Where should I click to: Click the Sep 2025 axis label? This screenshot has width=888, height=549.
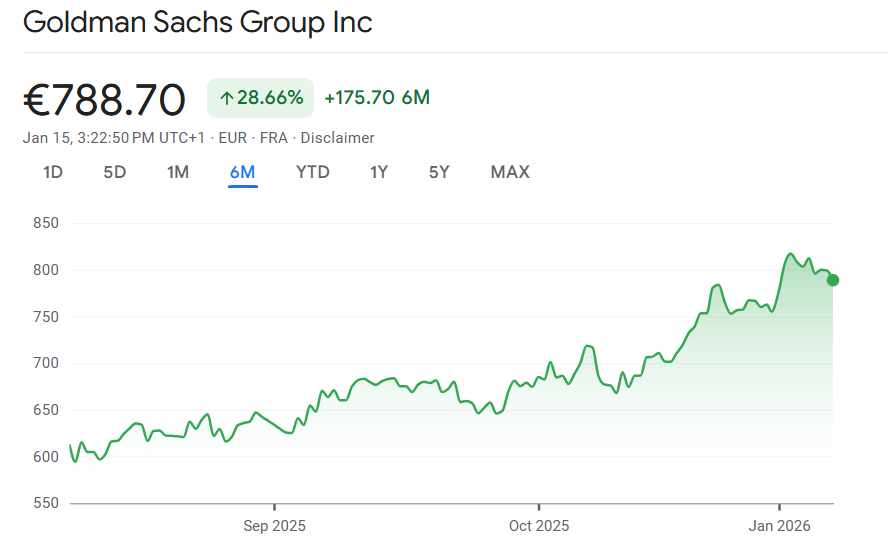(x=274, y=525)
